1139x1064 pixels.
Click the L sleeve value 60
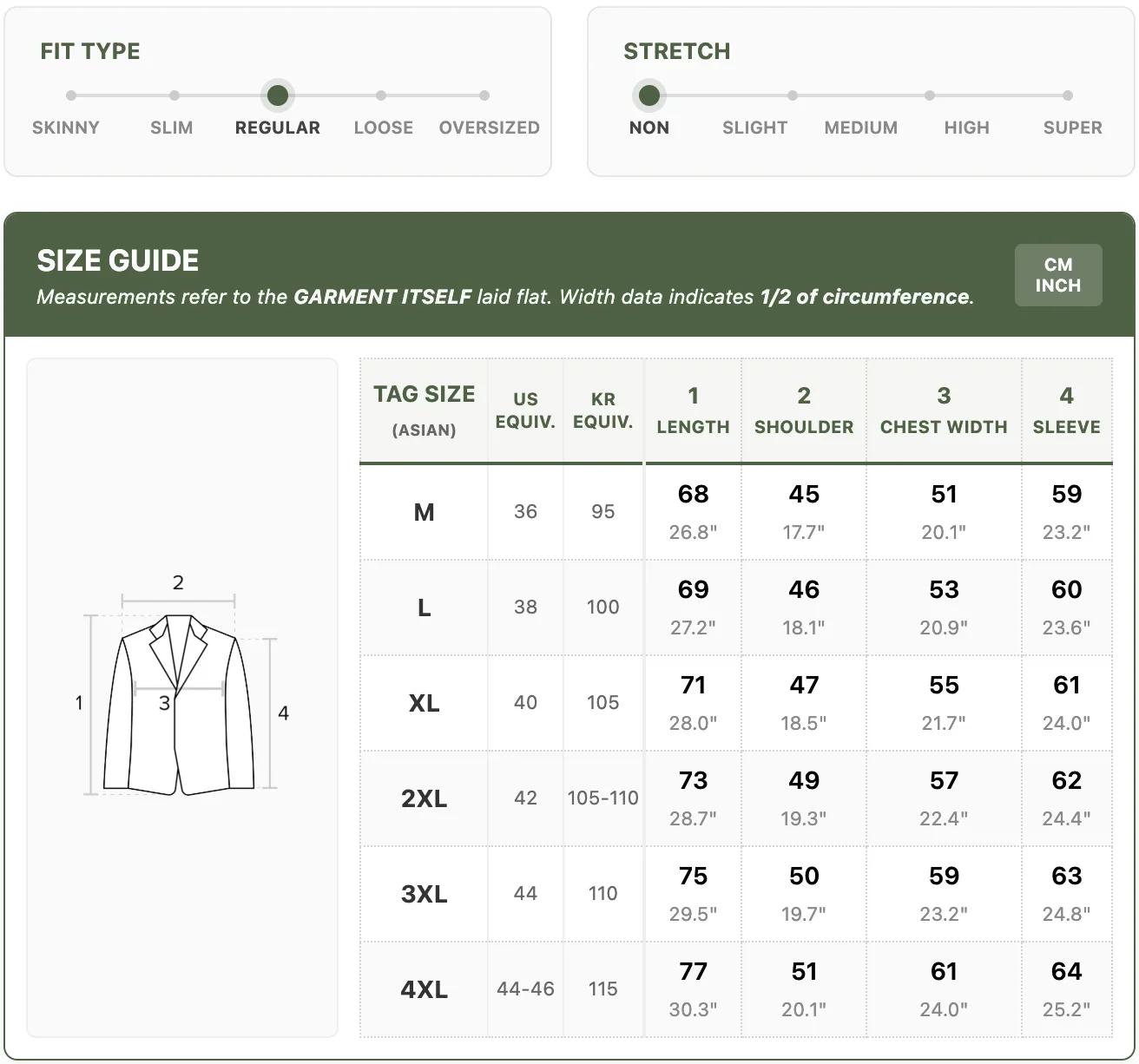point(1067,589)
